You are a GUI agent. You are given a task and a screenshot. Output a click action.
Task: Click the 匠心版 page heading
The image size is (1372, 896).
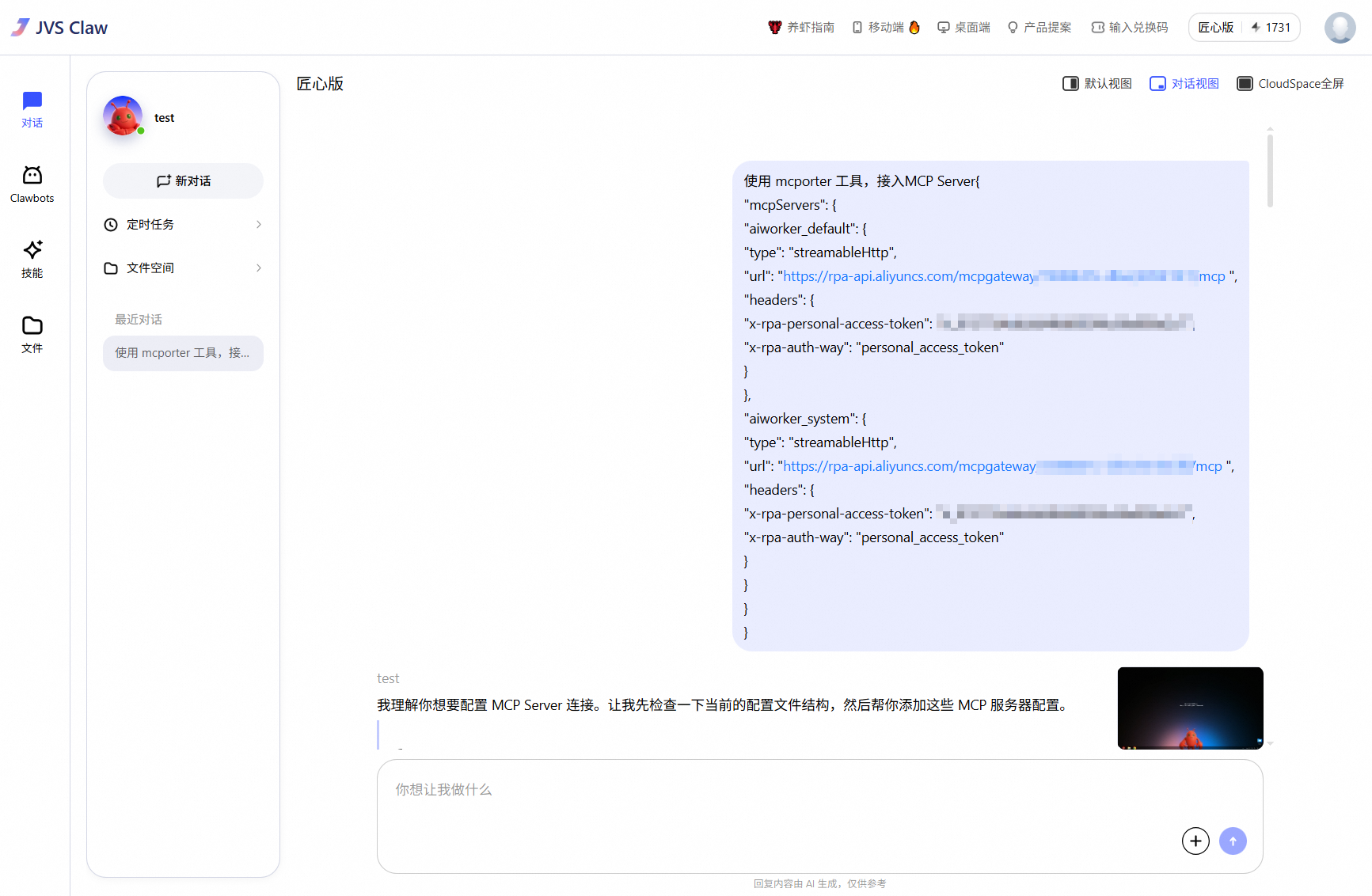point(320,84)
